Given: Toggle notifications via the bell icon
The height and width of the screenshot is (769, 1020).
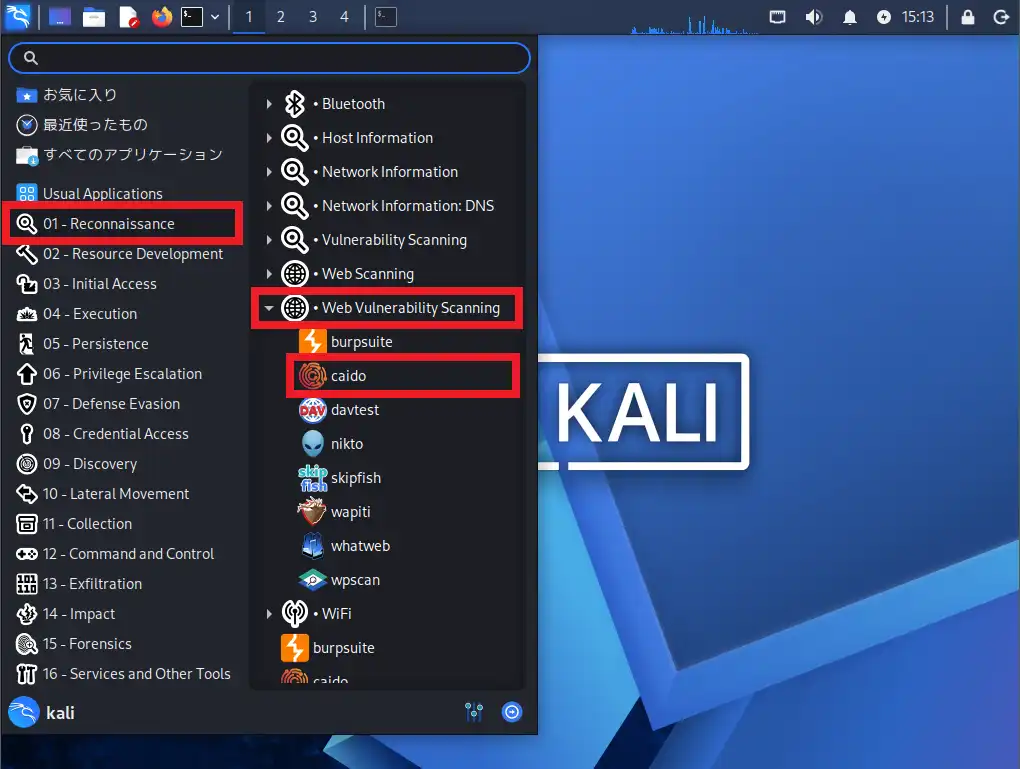Looking at the screenshot, I should (849, 16).
